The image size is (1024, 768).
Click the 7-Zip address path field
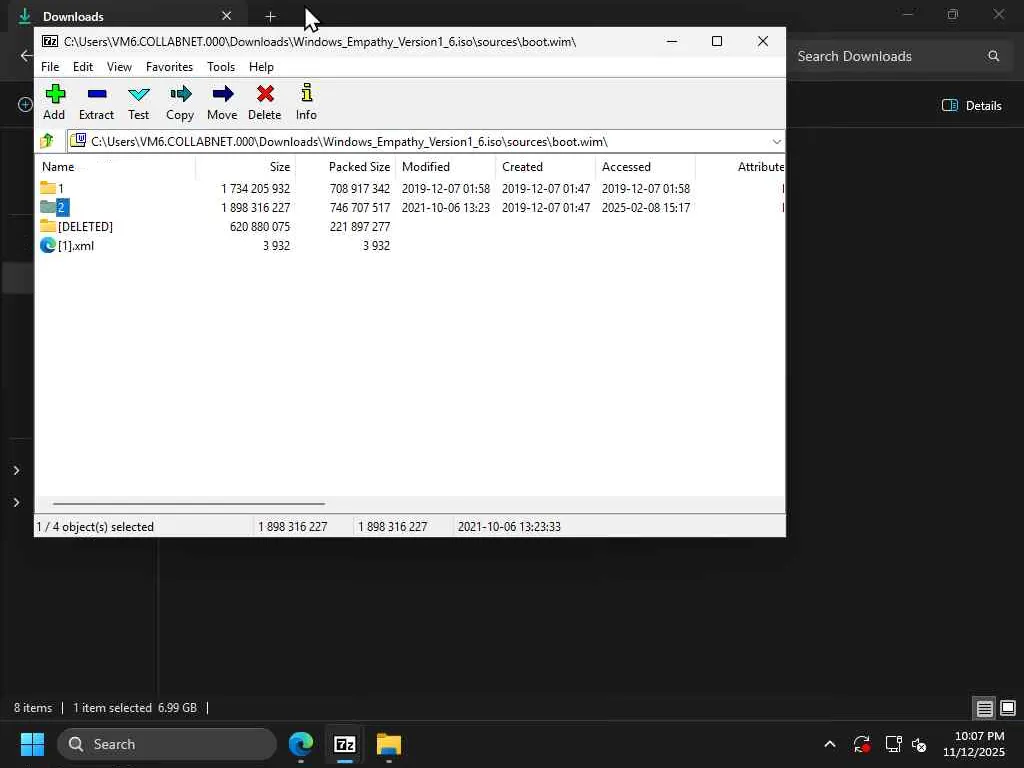tap(425, 142)
